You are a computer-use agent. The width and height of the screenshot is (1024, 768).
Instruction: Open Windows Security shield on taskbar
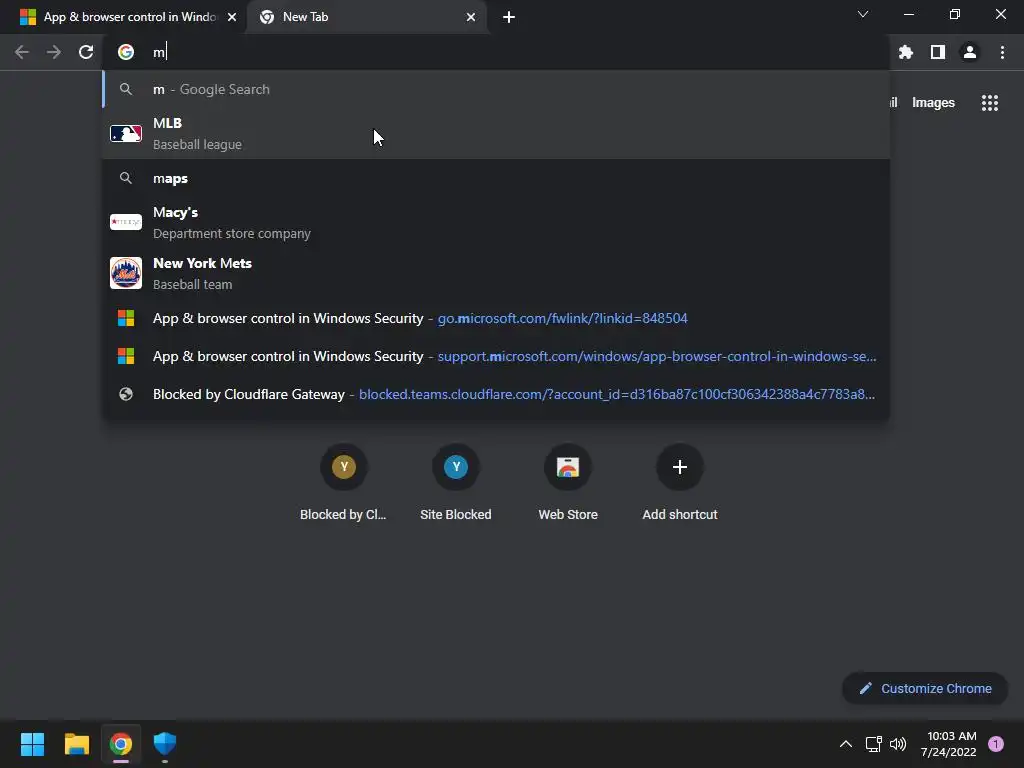coord(165,744)
